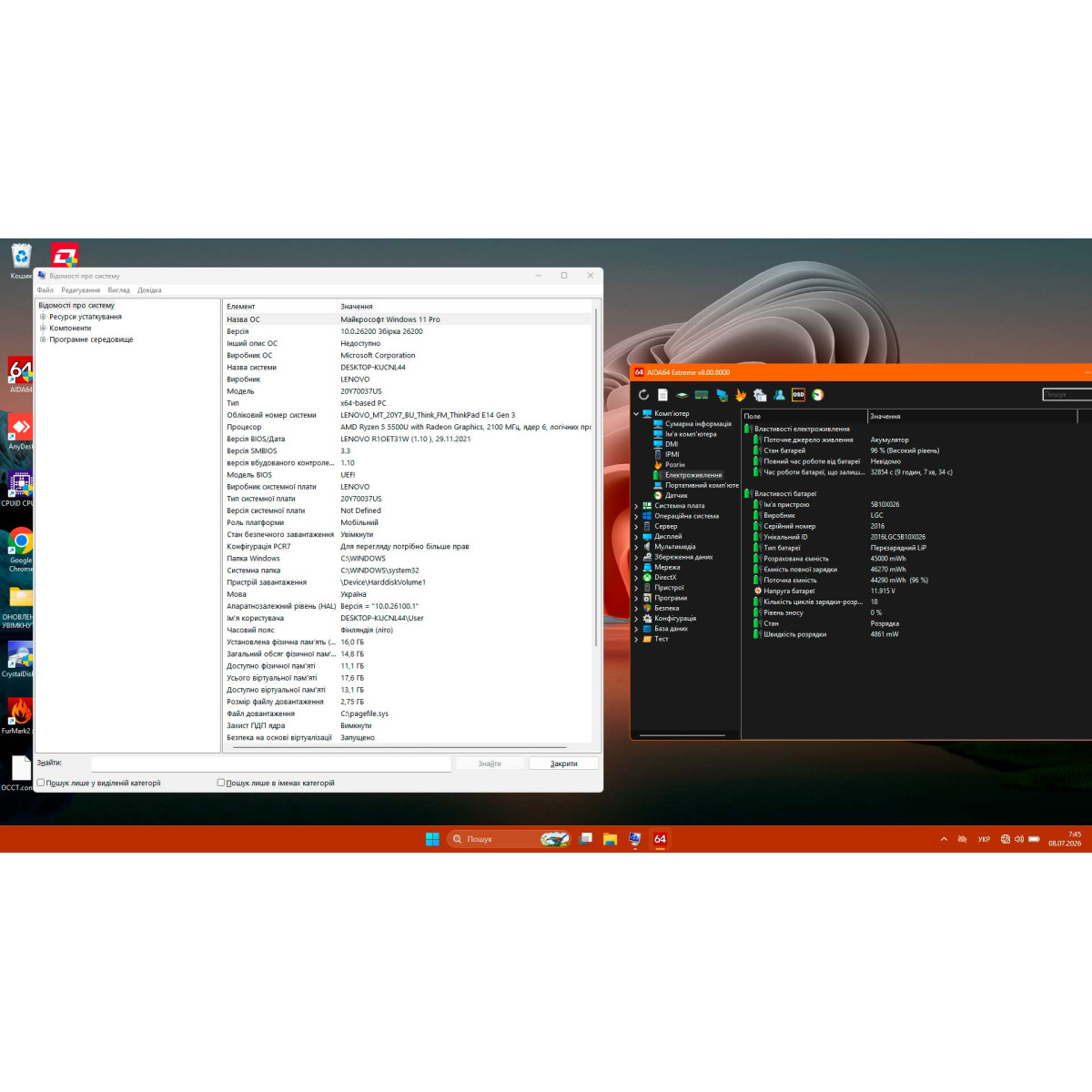This screenshot has width=1092, height=1092.
Task: Expand Системна плата node in AIDA64
Action: [x=636, y=506]
